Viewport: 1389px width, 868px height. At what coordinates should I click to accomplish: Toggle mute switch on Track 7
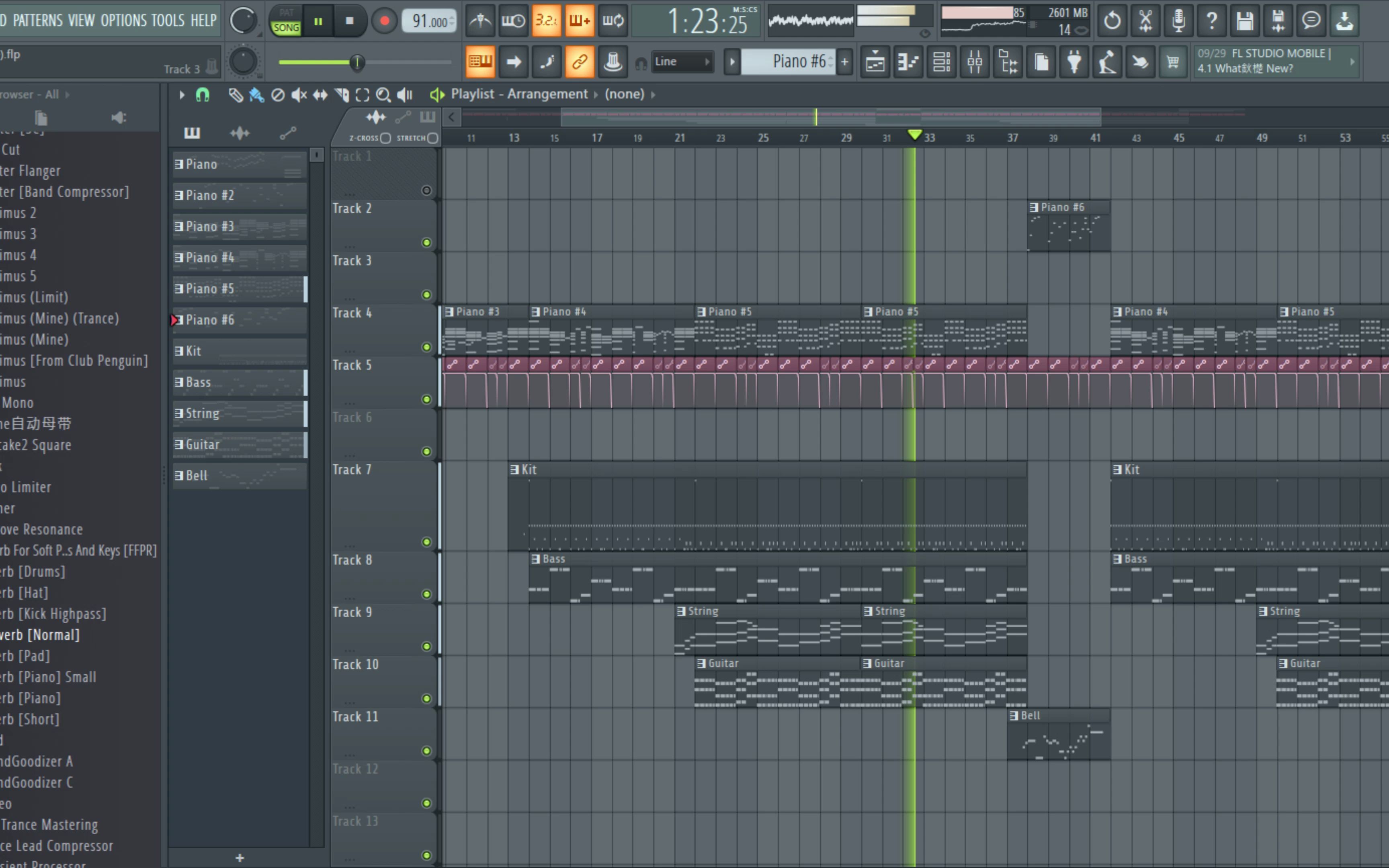[x=426, y=542]
